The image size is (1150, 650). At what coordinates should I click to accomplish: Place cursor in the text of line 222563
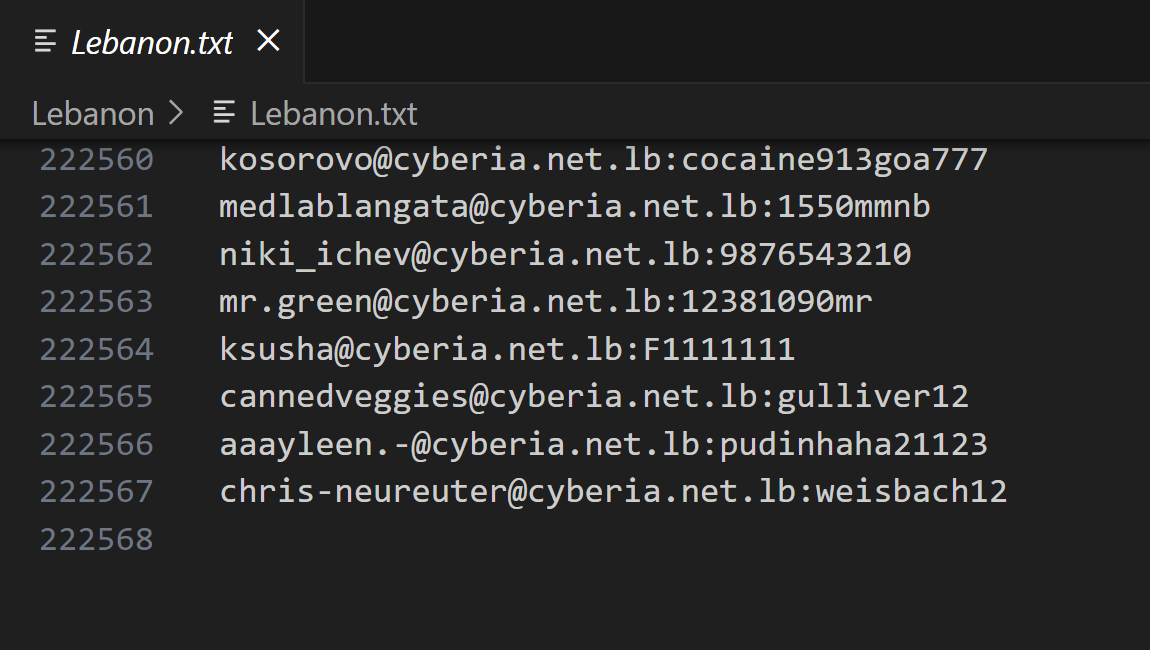pyautogui.click(x=545, y=302)
